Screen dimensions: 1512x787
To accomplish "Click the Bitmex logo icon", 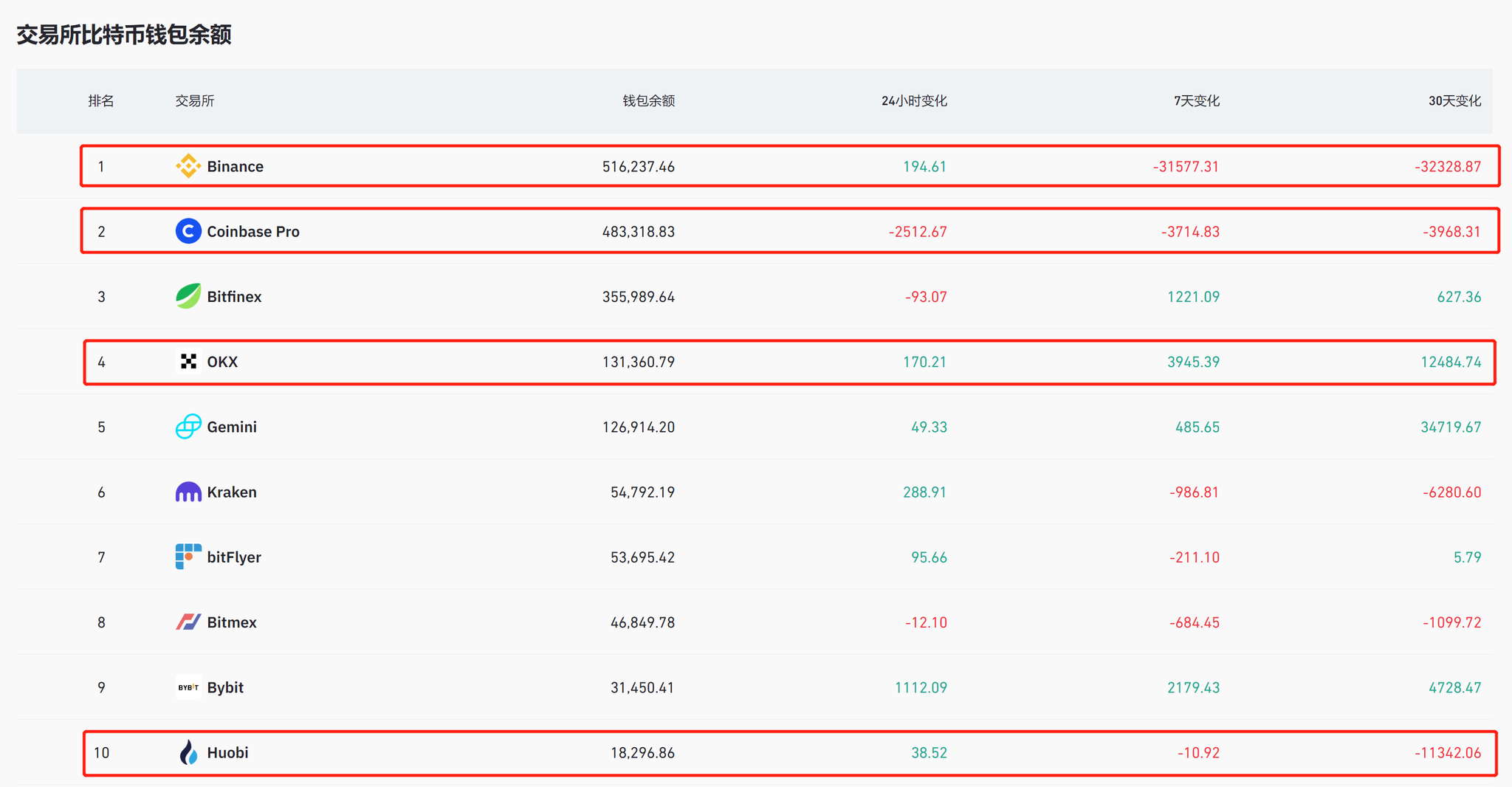I will point(188,622).
